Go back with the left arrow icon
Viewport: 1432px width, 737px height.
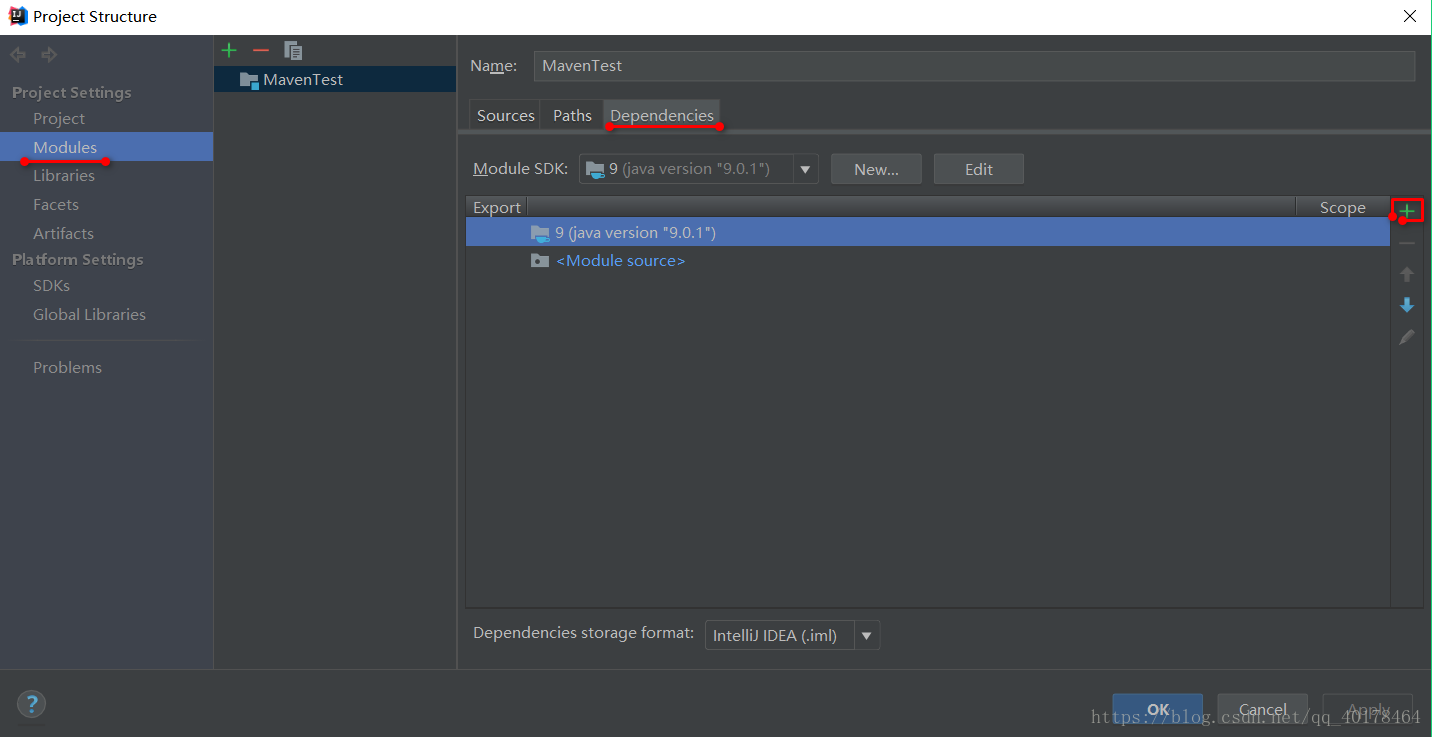18,55
